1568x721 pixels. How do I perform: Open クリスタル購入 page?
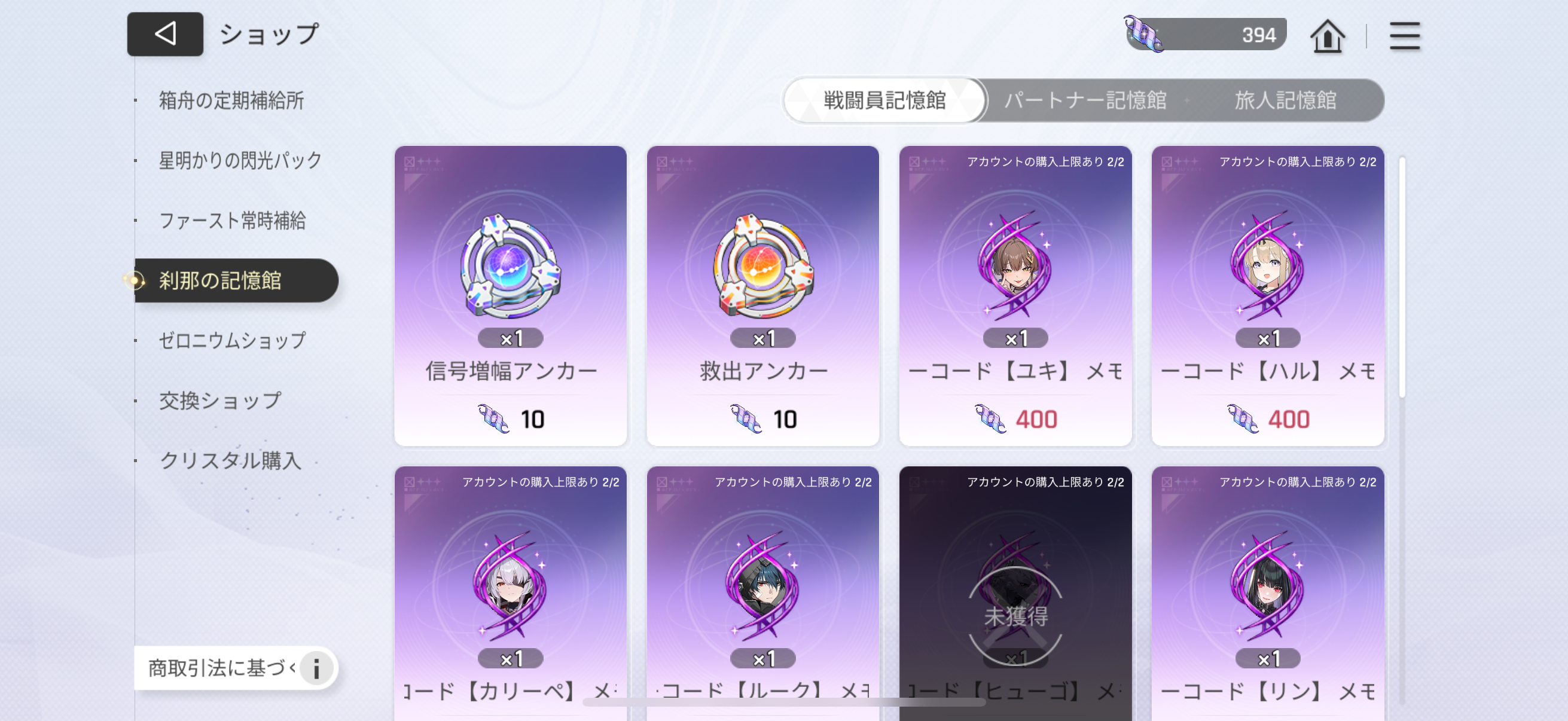pos(230,460)
